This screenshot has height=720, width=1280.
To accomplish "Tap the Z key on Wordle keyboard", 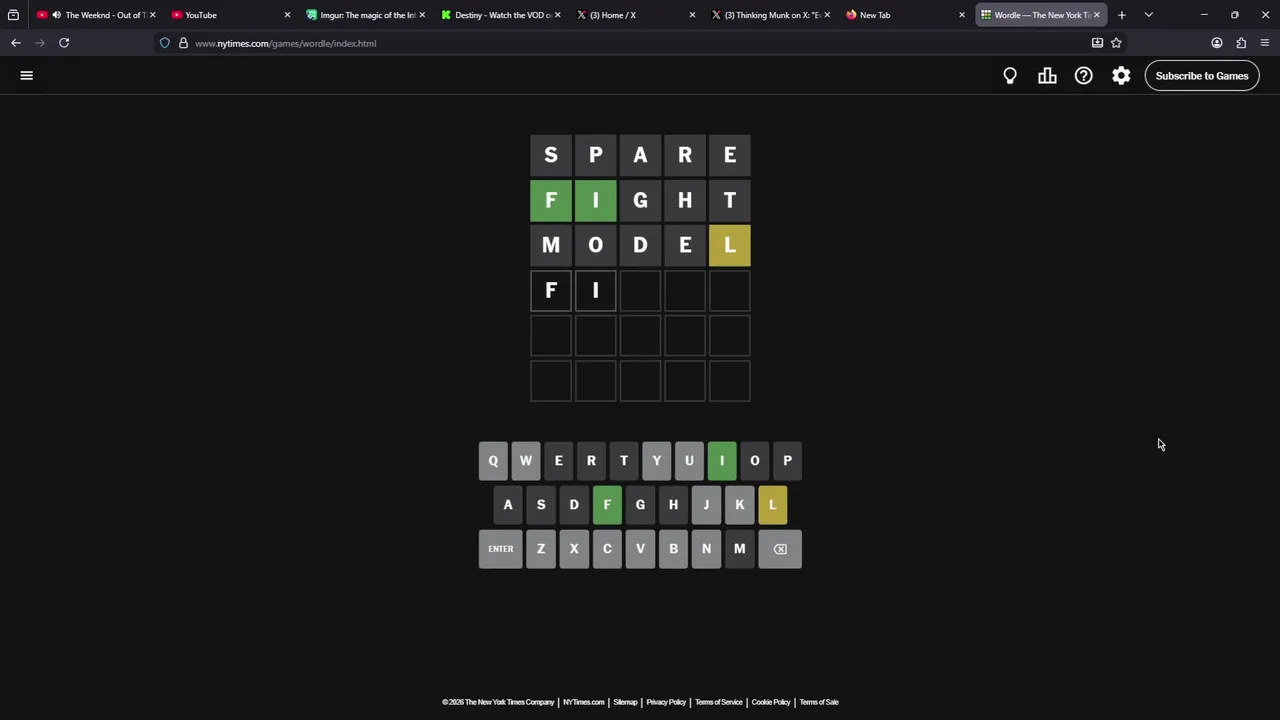I will point(541,549).
